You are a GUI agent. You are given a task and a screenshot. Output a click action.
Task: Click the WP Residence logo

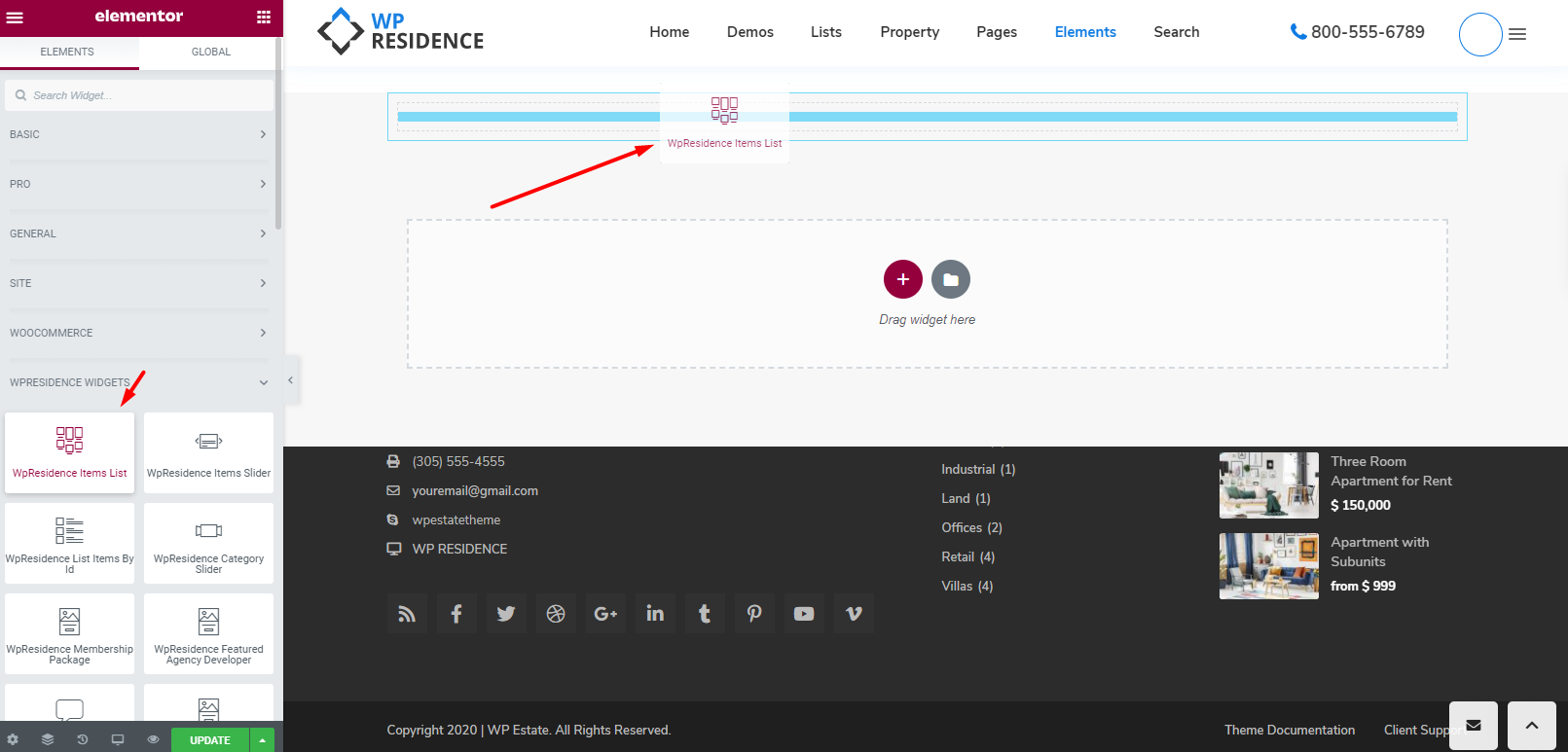(x=401, y=31)
